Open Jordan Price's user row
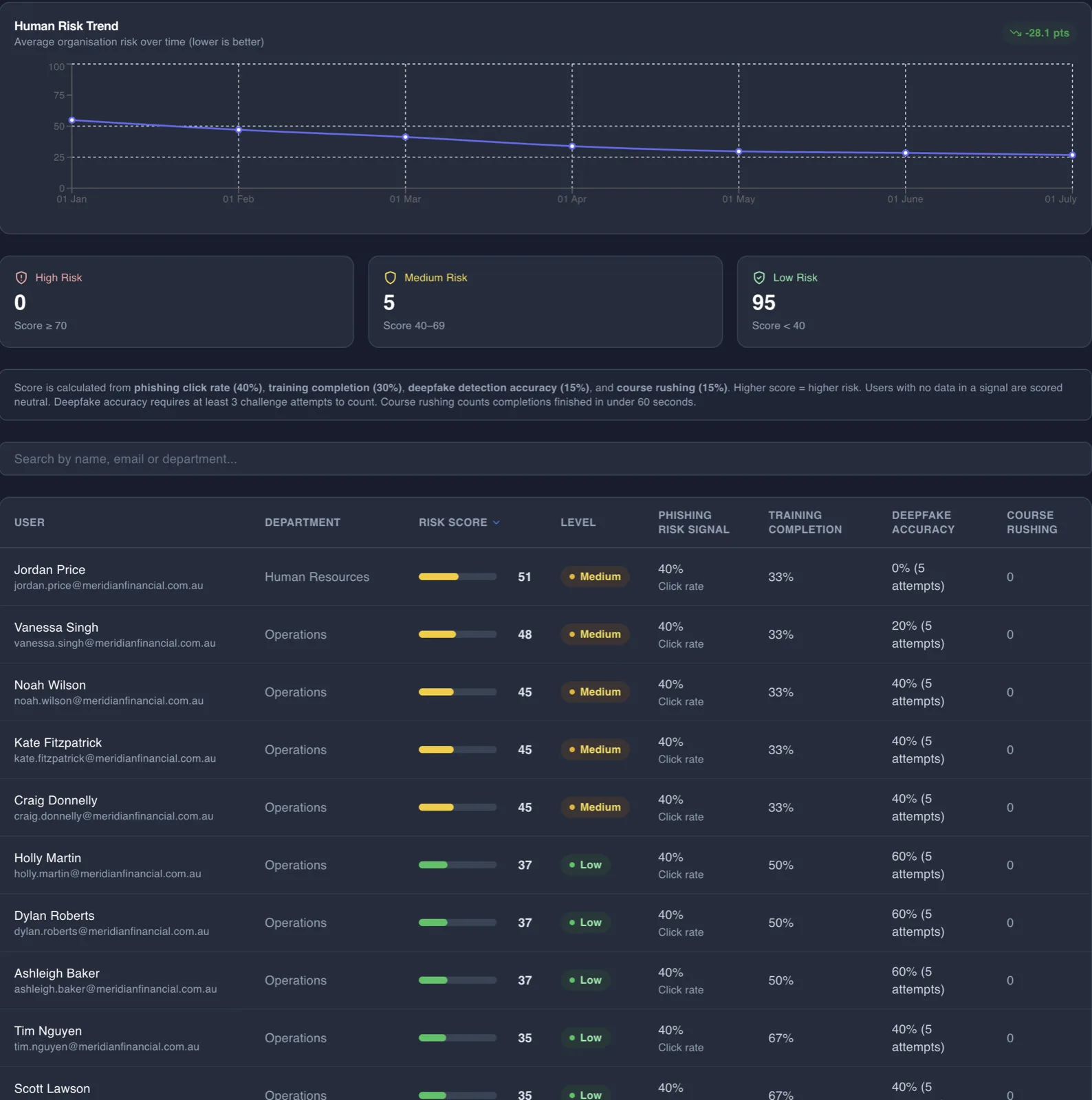 coord(546,577)
